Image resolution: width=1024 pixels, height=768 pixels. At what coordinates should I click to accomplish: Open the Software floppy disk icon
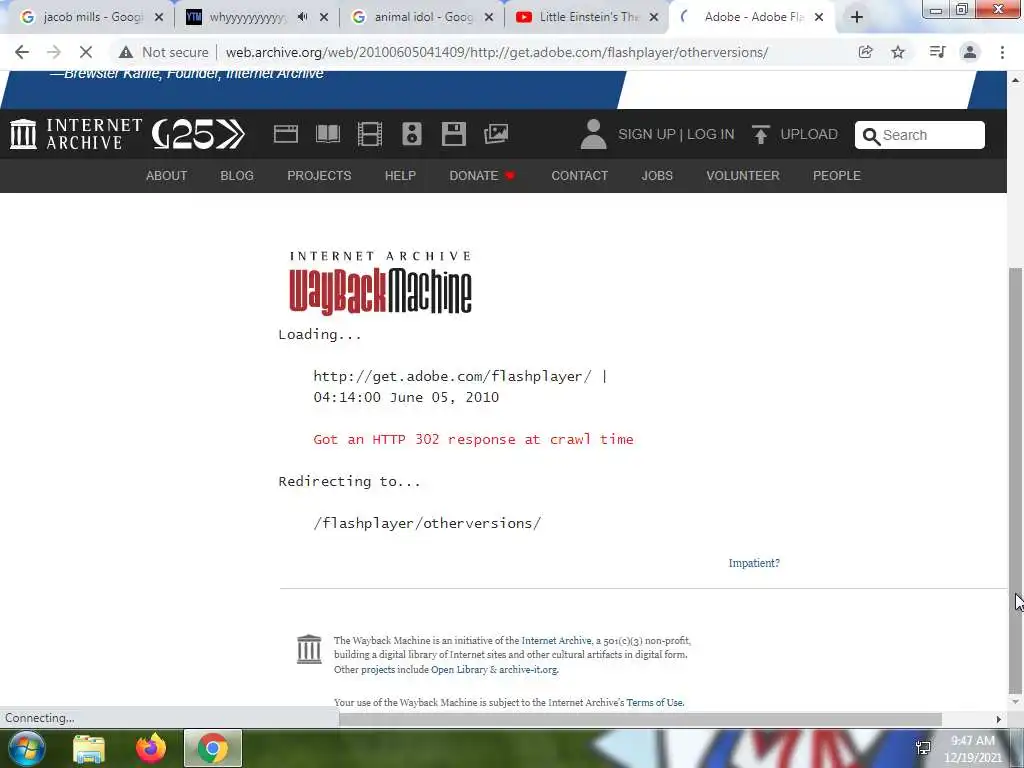point(453,134)
